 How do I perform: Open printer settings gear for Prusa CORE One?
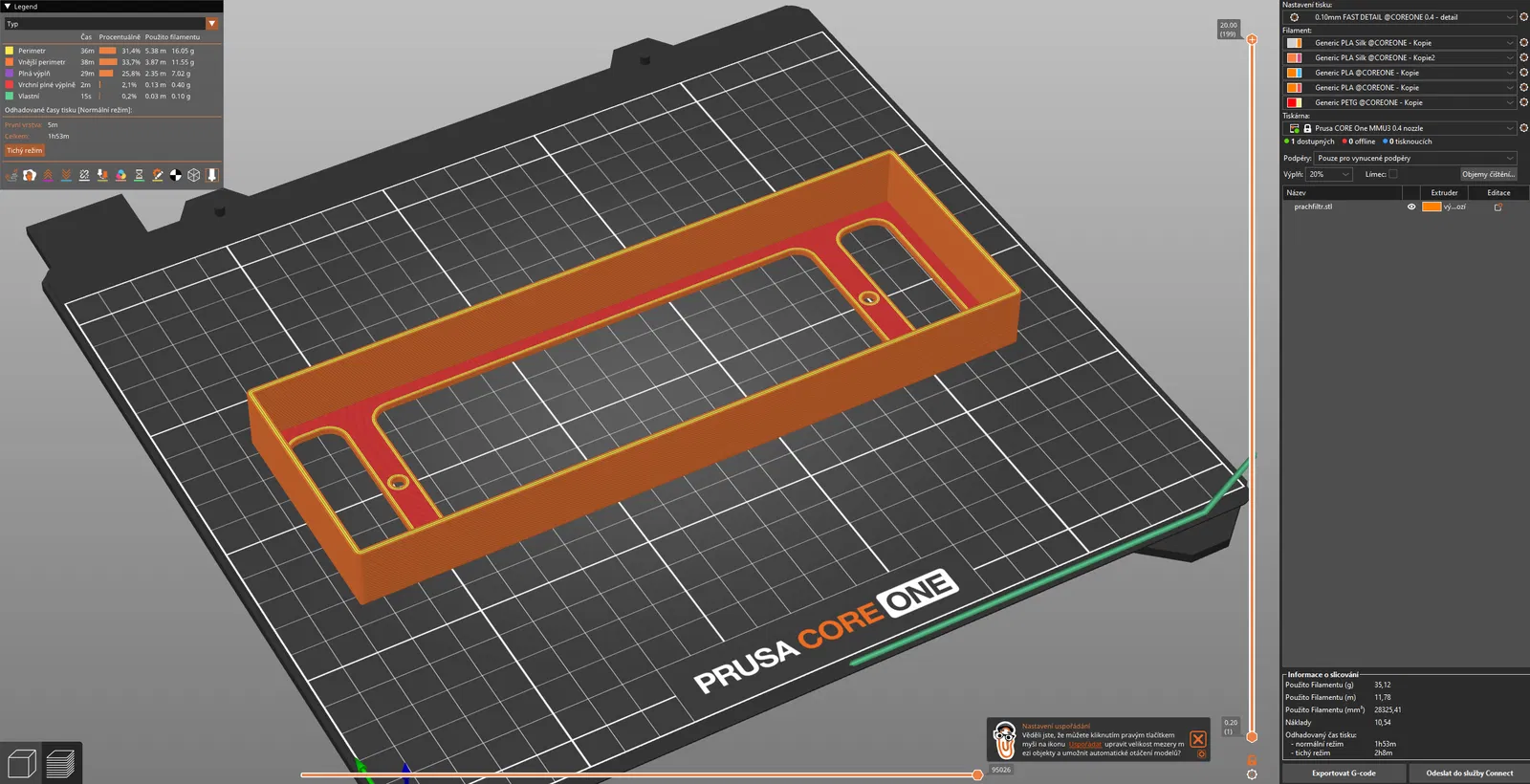click(x=1523, y=128)
